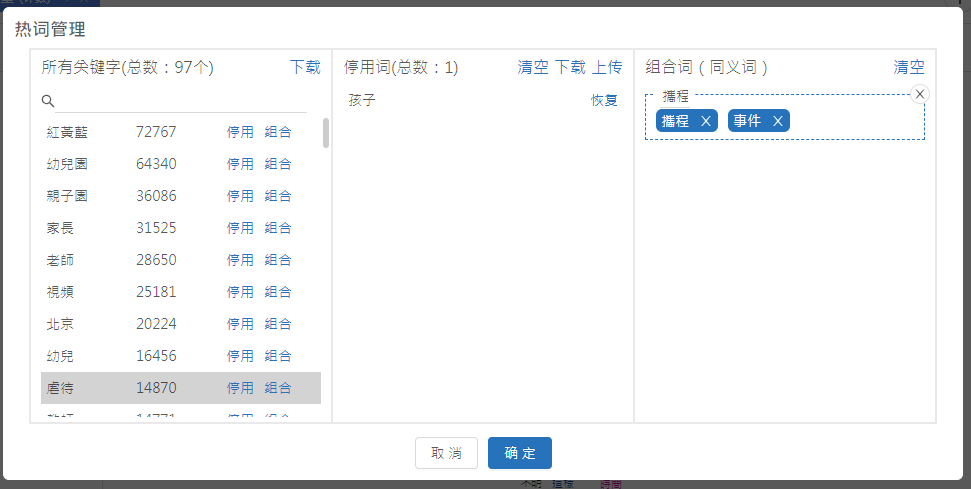Disable the keyword 老師
The image size is (971, 489).
pyautogui.click(x=240, y=260)
